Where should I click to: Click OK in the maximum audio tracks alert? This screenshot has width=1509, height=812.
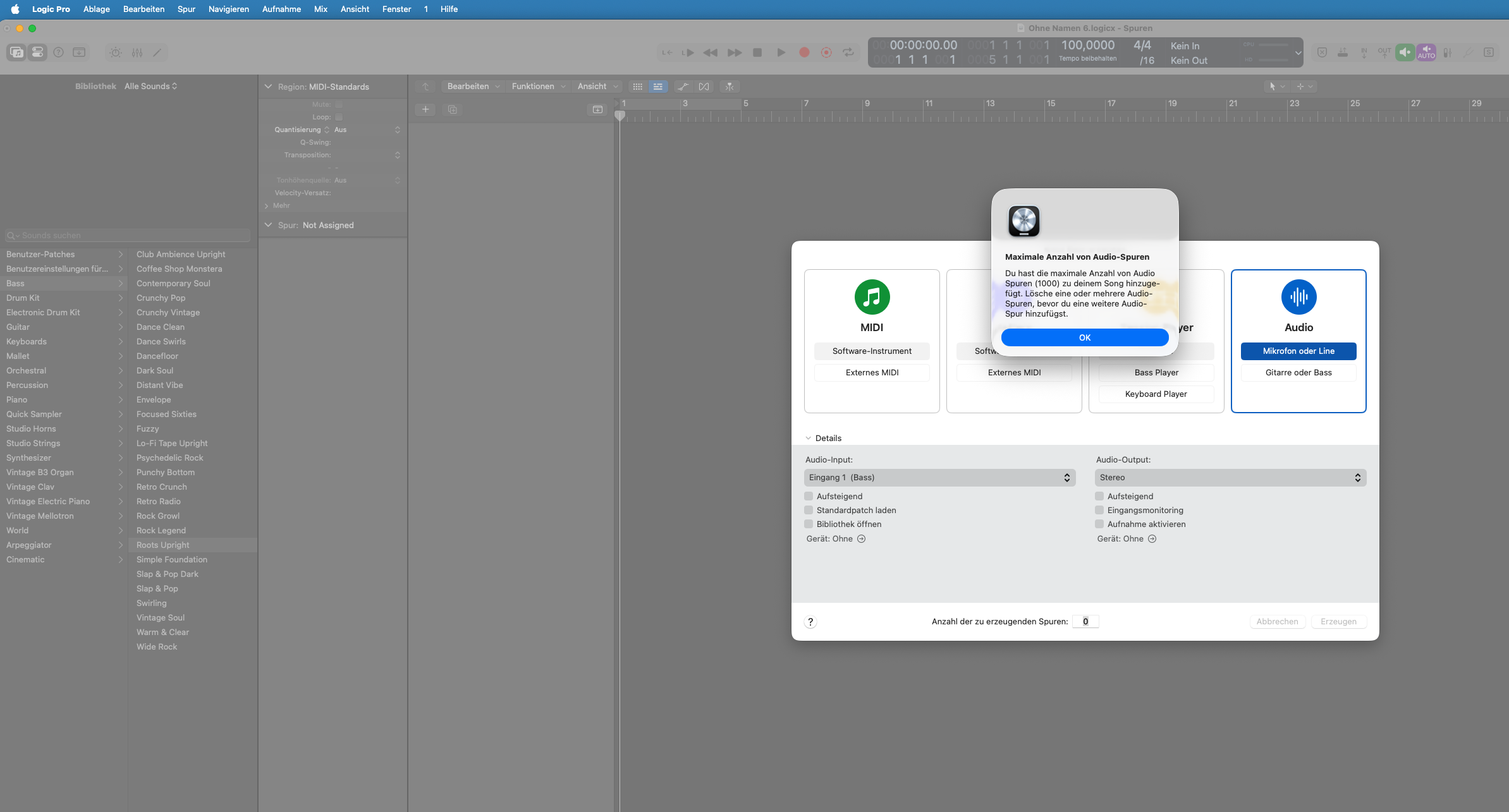tap(1084, 337)
